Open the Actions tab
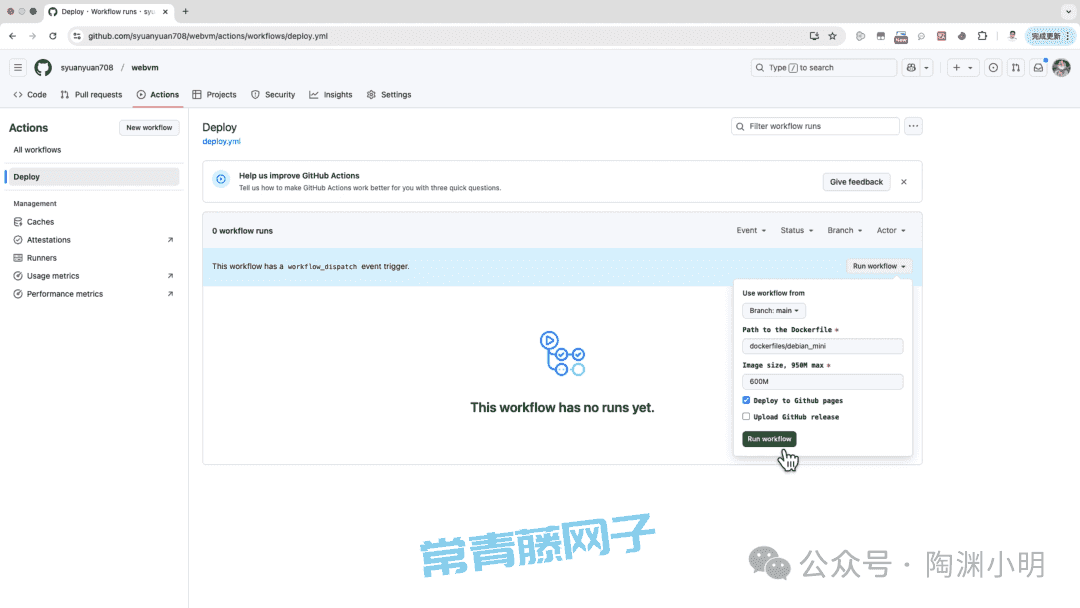Image resolution: width=1080 pixels, height=608 pixels. tap(158, 94)
